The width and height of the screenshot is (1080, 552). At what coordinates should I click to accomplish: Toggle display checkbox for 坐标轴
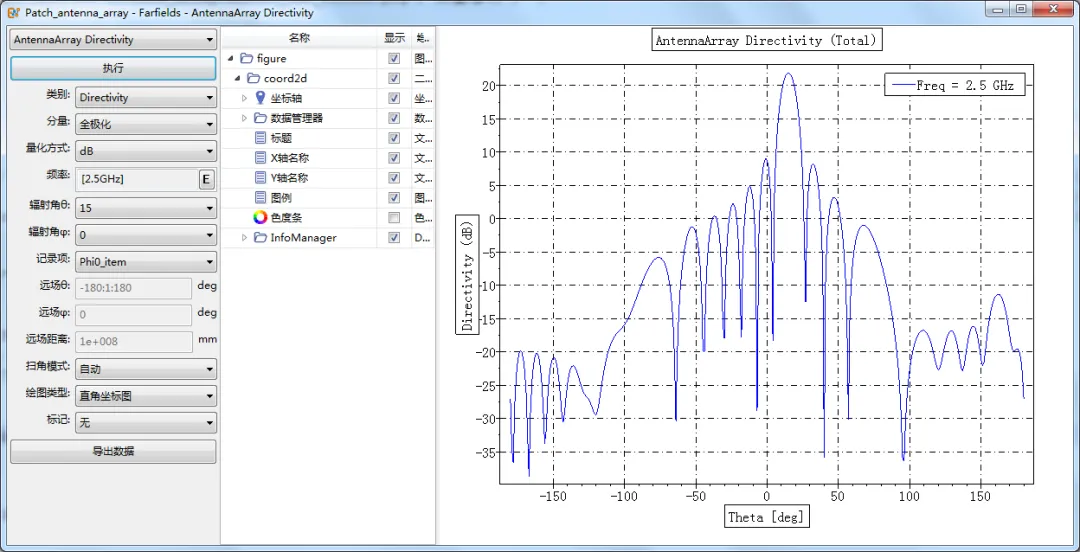click(x=394, y=98)
